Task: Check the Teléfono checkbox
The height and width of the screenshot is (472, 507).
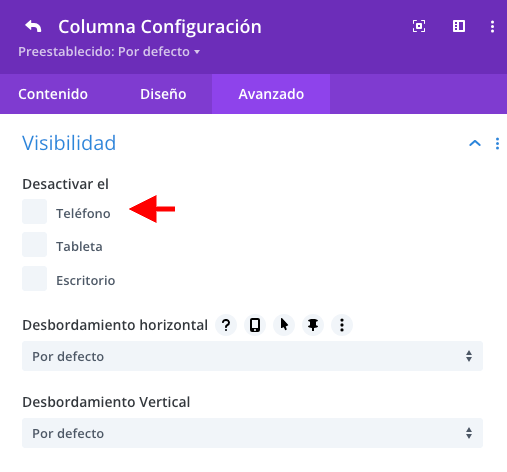Action: pos(34,212)
